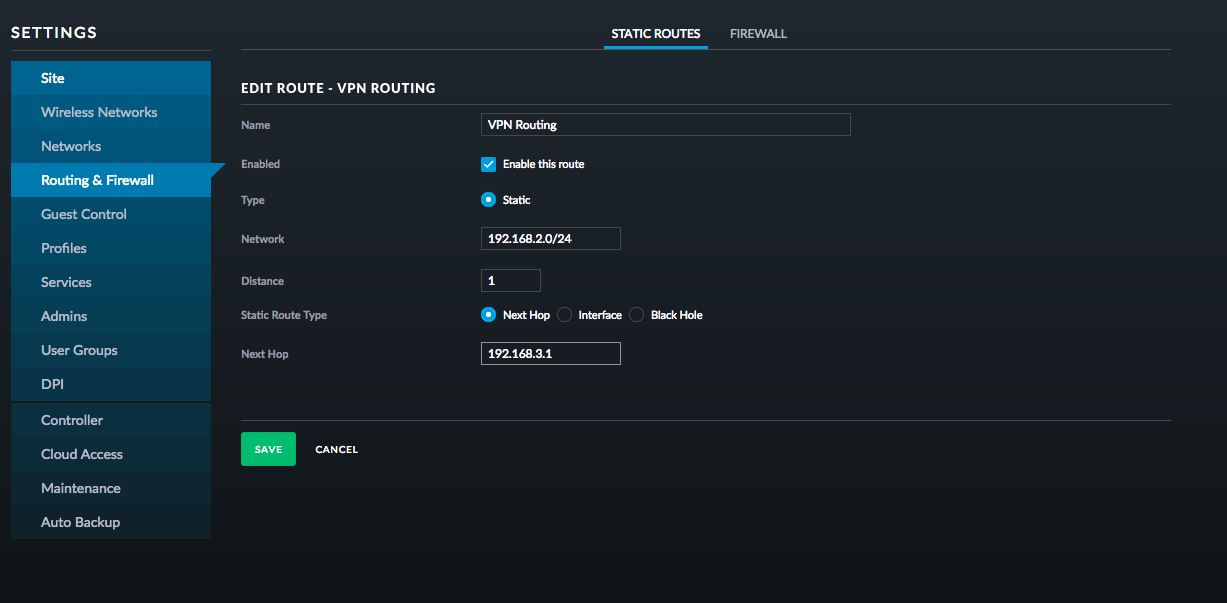The image size is (1227, 603).
Task: Click the Distance value field
Action: 510,281
